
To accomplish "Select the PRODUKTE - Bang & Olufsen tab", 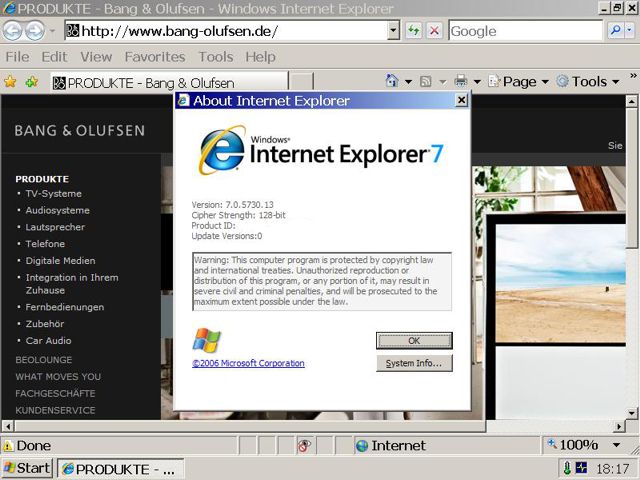I will (x=169, y=83).
